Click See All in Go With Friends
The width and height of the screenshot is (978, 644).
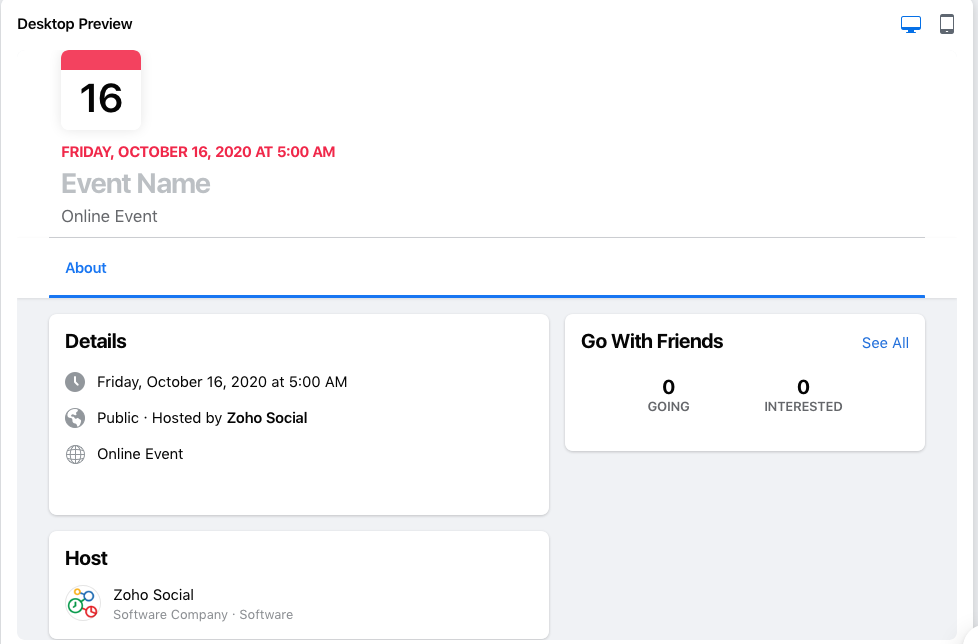click(x=885, y=343)
